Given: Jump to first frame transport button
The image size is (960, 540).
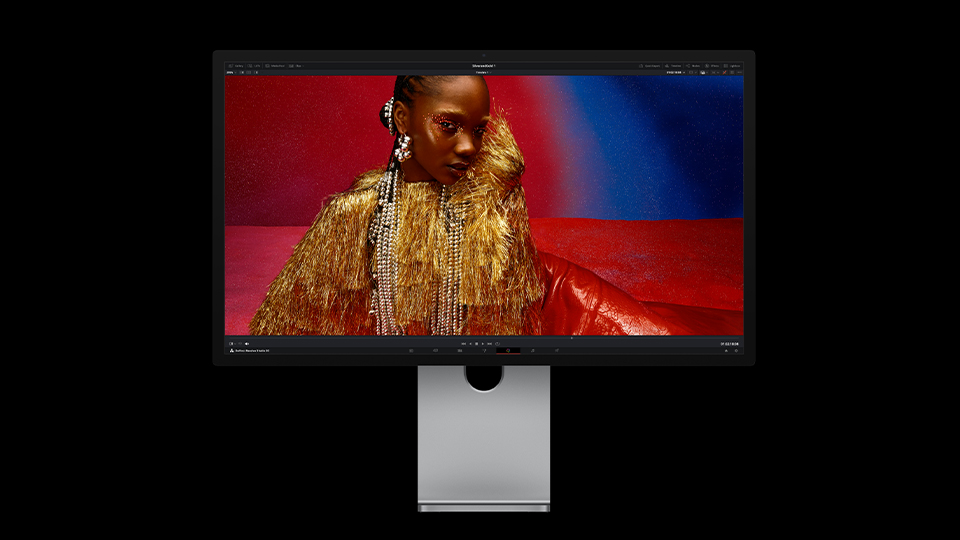Looking at the screenshot, I should pyautogui.click(x=463, y=343).
